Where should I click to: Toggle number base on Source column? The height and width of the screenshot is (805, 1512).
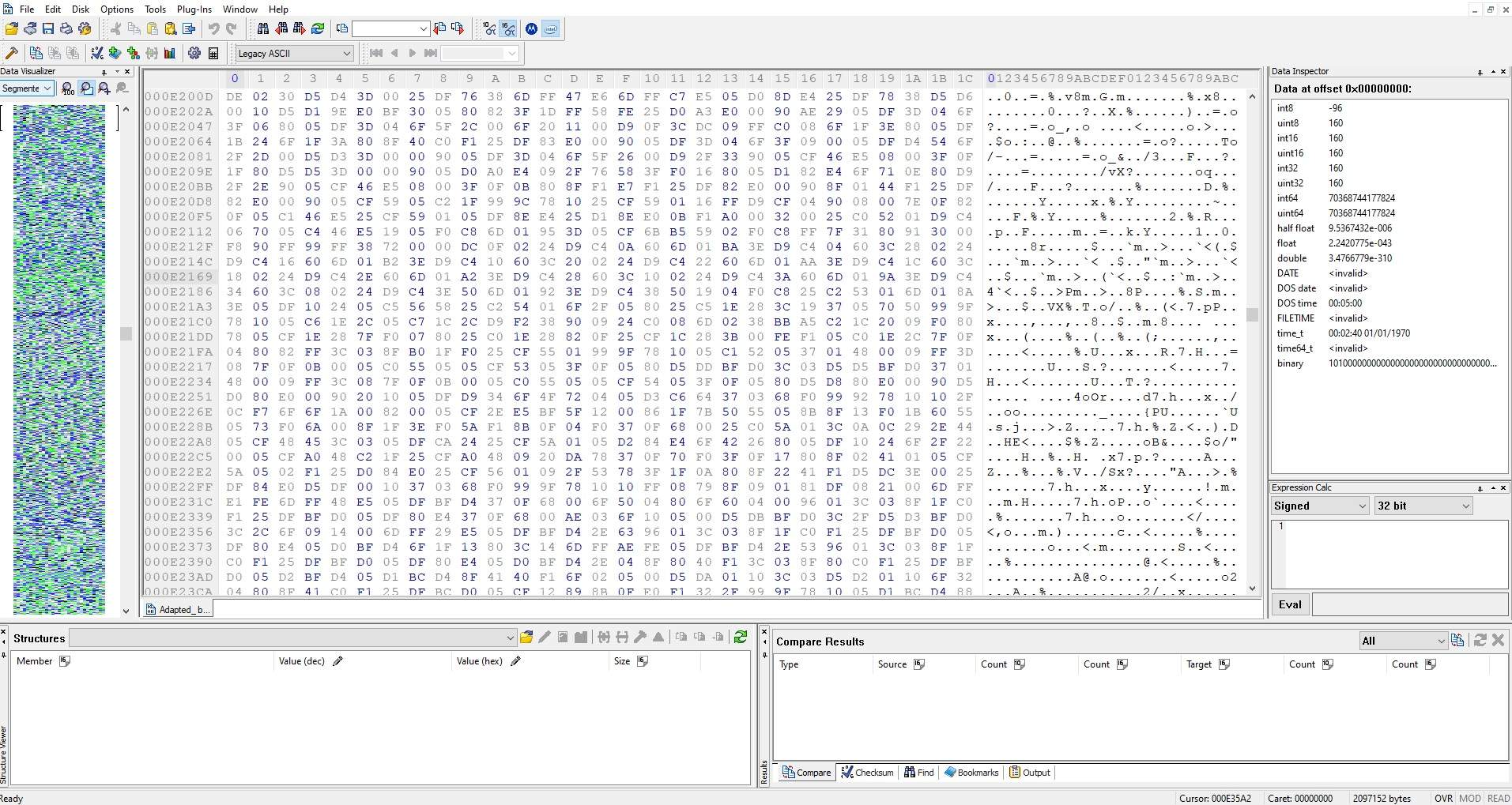919,664
